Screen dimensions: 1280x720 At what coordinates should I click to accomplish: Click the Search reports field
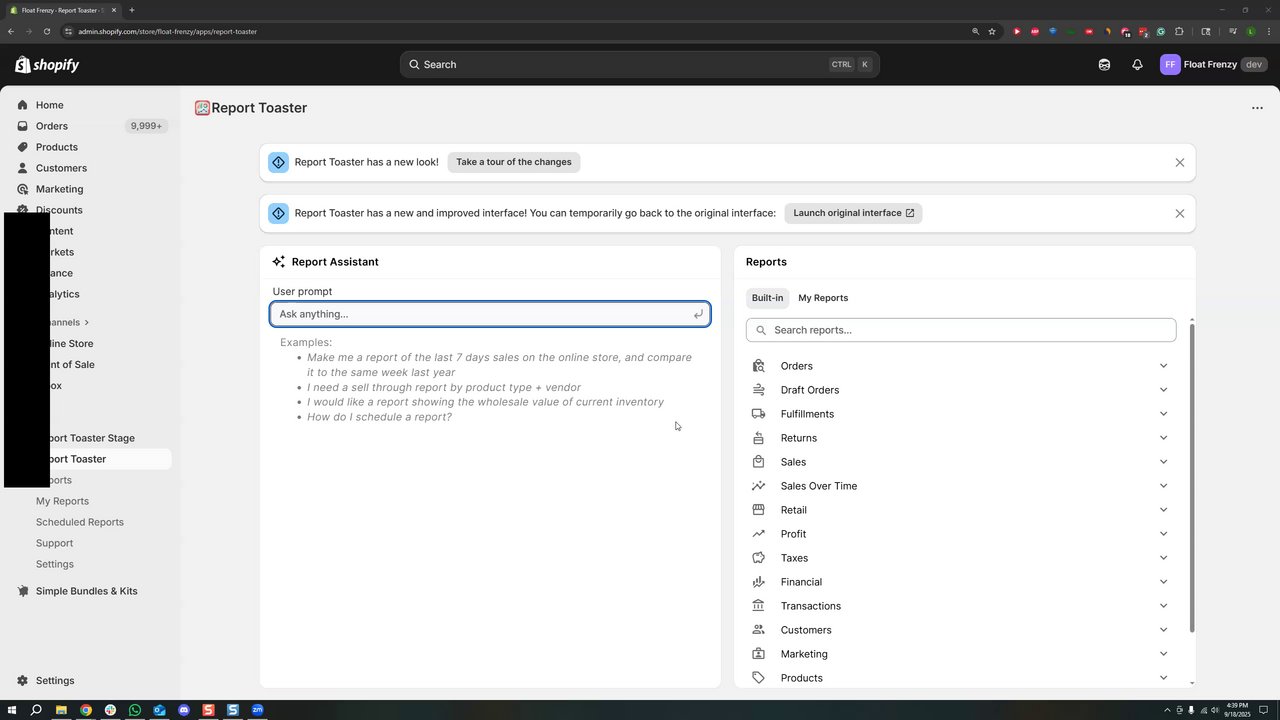(x=961, y=330)
